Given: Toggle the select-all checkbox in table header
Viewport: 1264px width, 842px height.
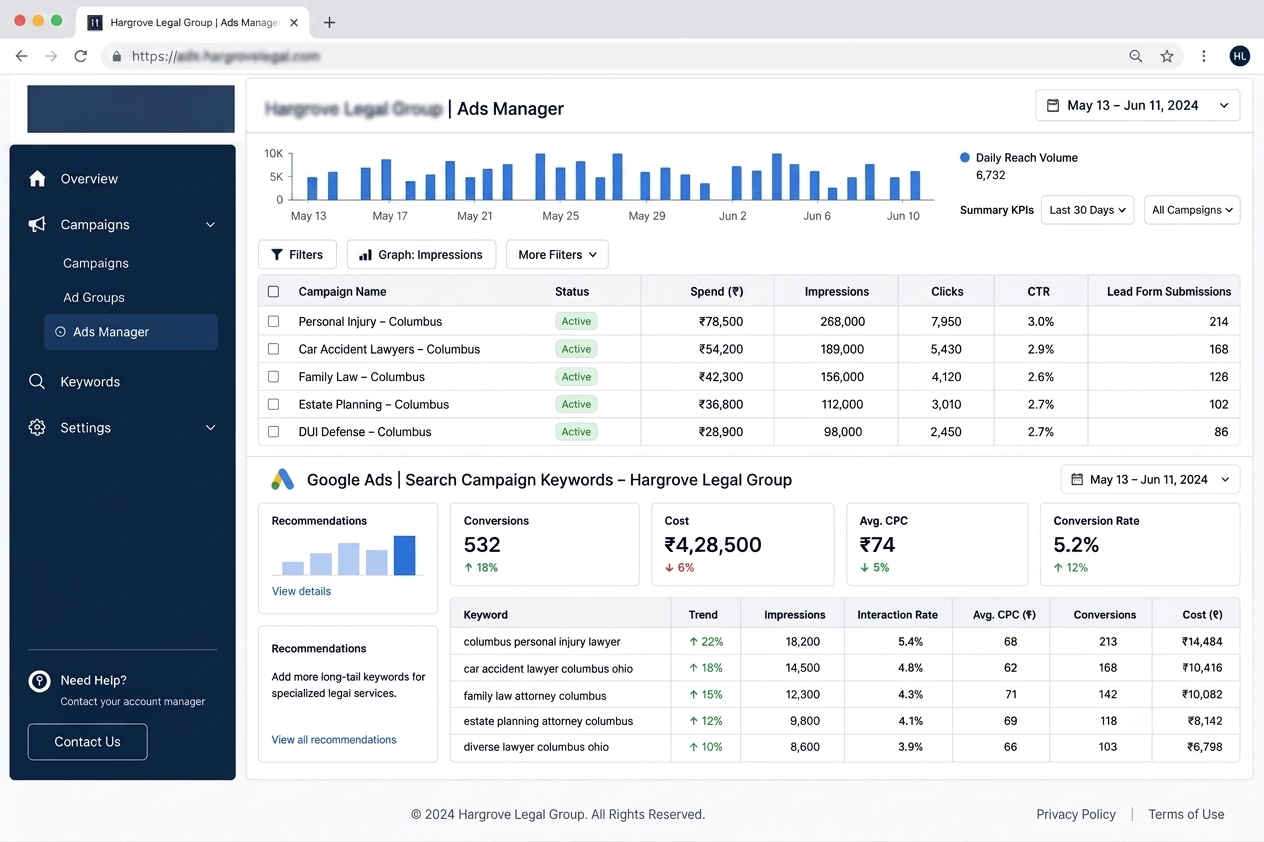Looking at the screenshot, I should pyautogui.click(x=273, y=292).
